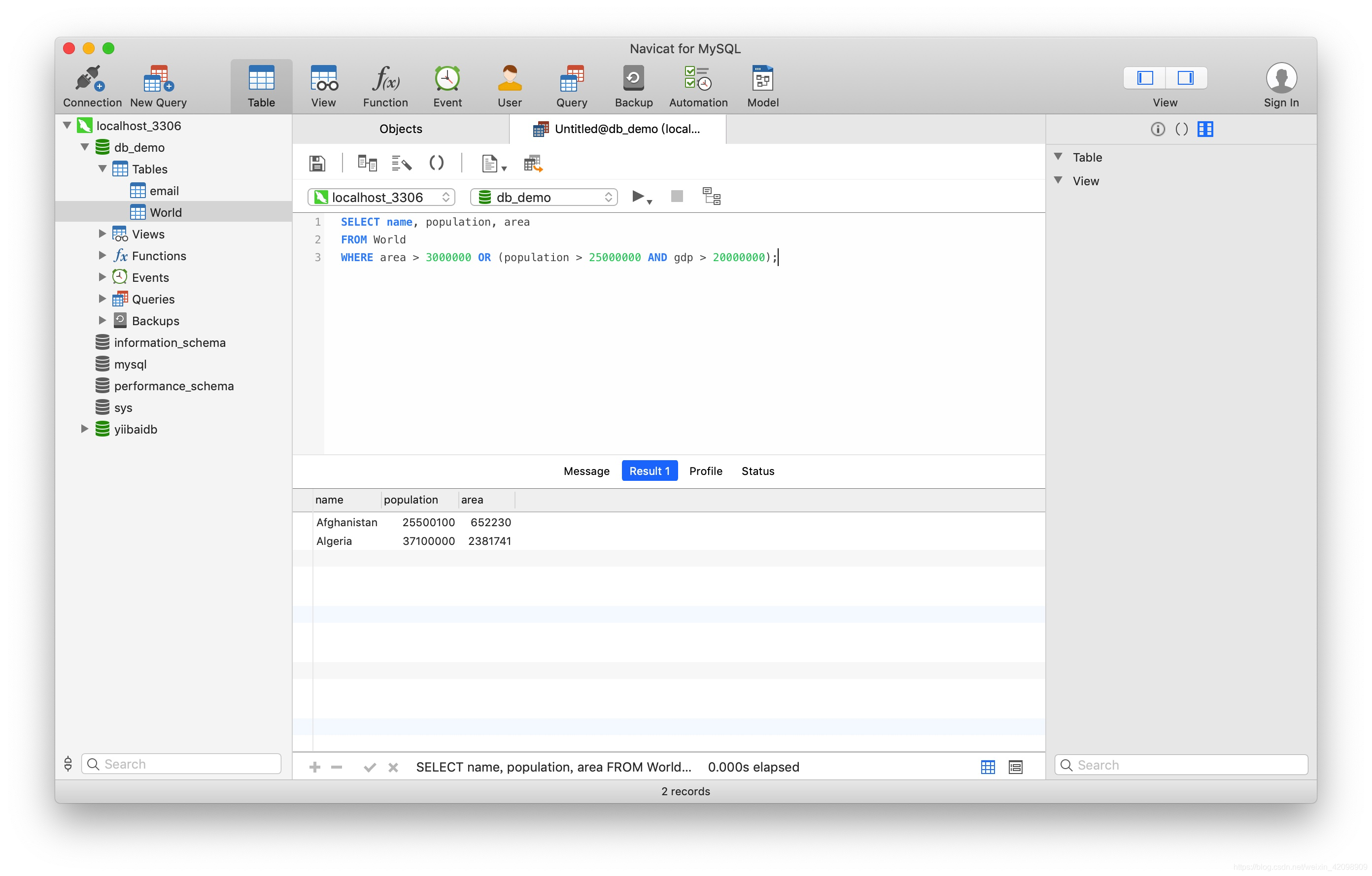The height and width of the screenshot is (876, 1372).
Task: Select the Result 1 tab
Action: point(649,471)
